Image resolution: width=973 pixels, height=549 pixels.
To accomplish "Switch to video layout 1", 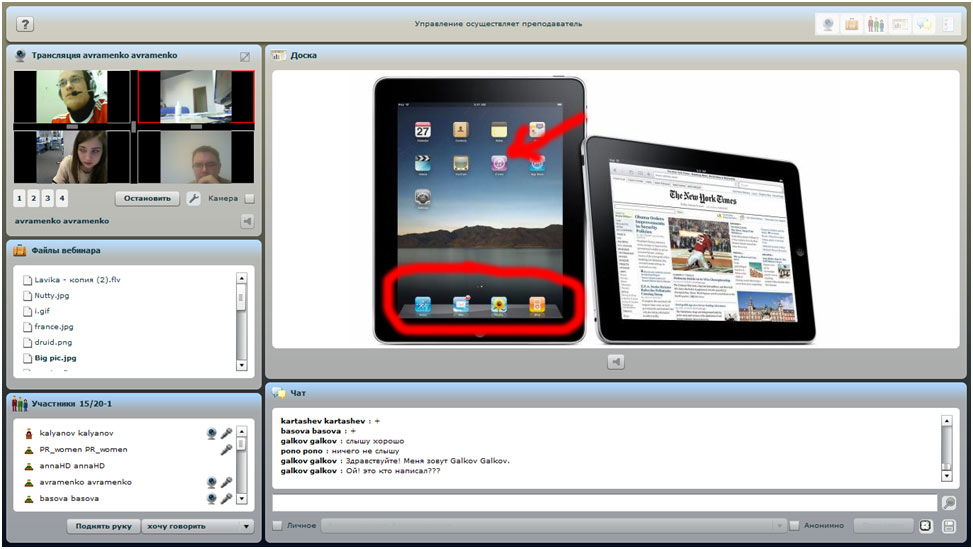I will (x=19, y=199).
